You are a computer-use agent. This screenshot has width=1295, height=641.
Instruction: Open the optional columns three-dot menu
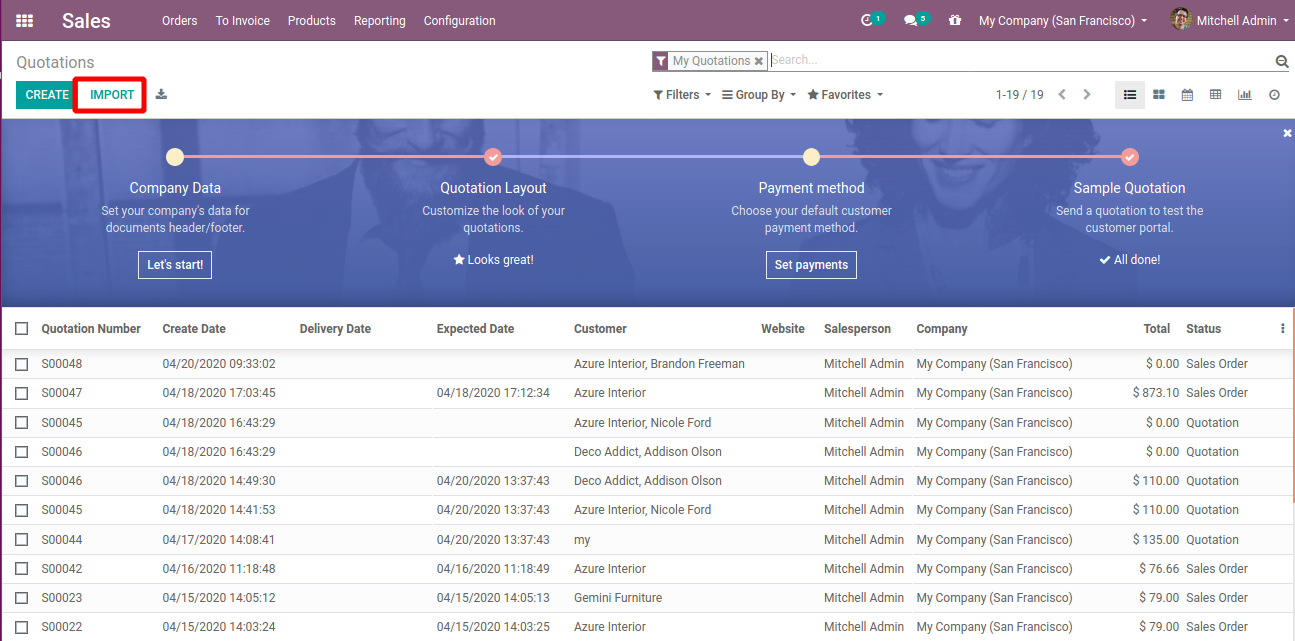[1283, 328]
